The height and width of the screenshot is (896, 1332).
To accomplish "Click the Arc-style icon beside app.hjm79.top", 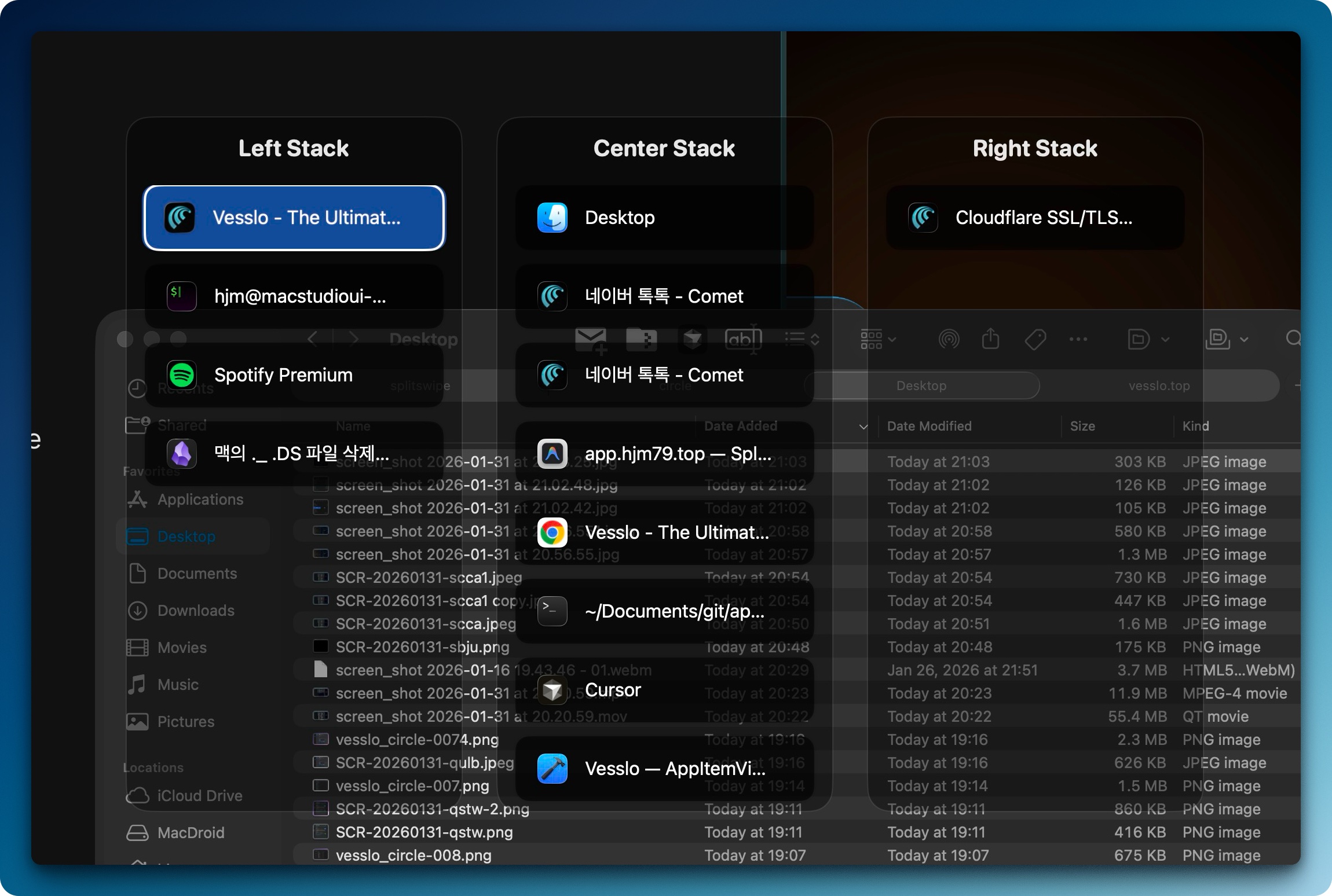I will (552, 454).
